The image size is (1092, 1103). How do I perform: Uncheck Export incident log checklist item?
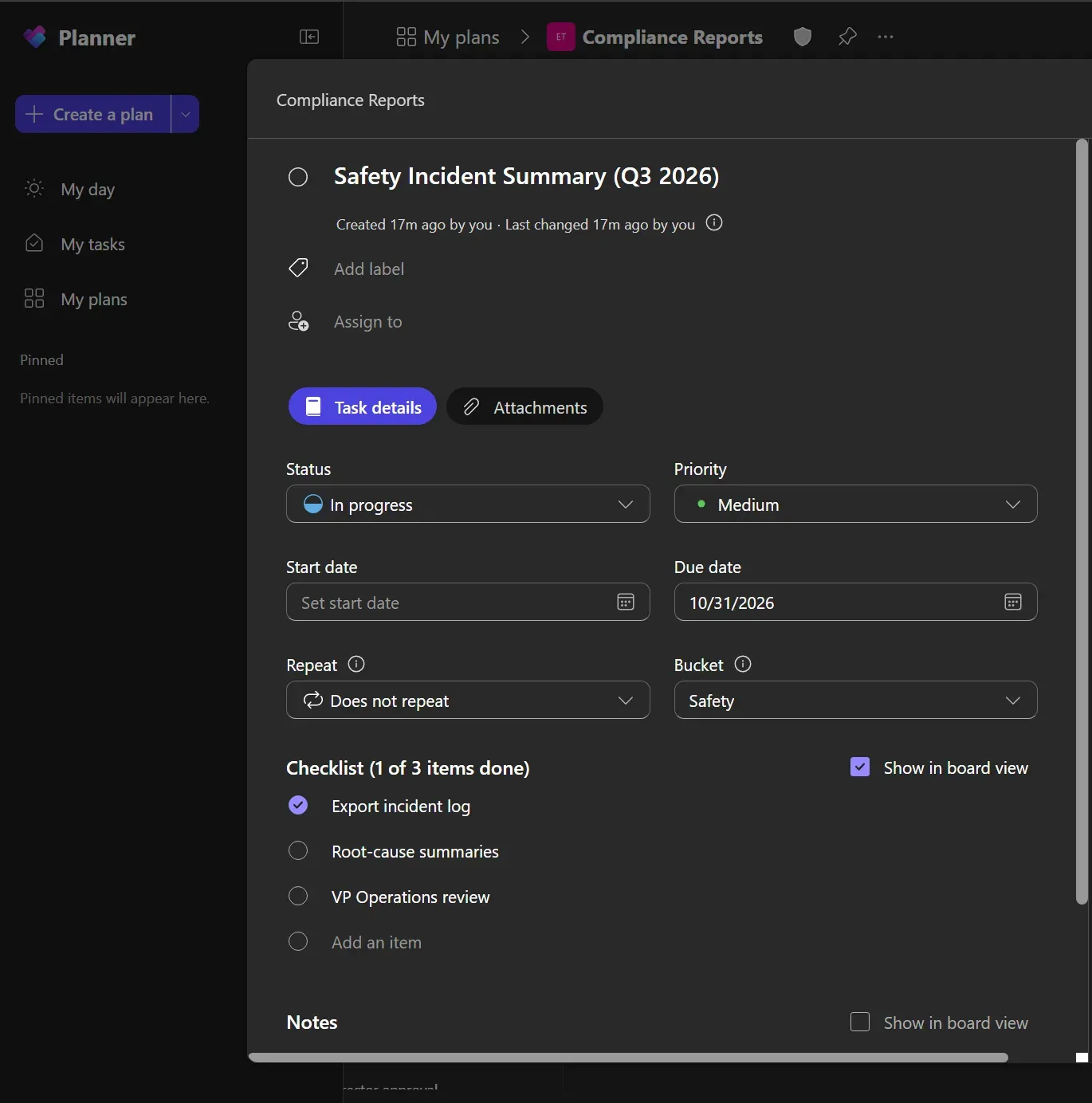(298, 806)
